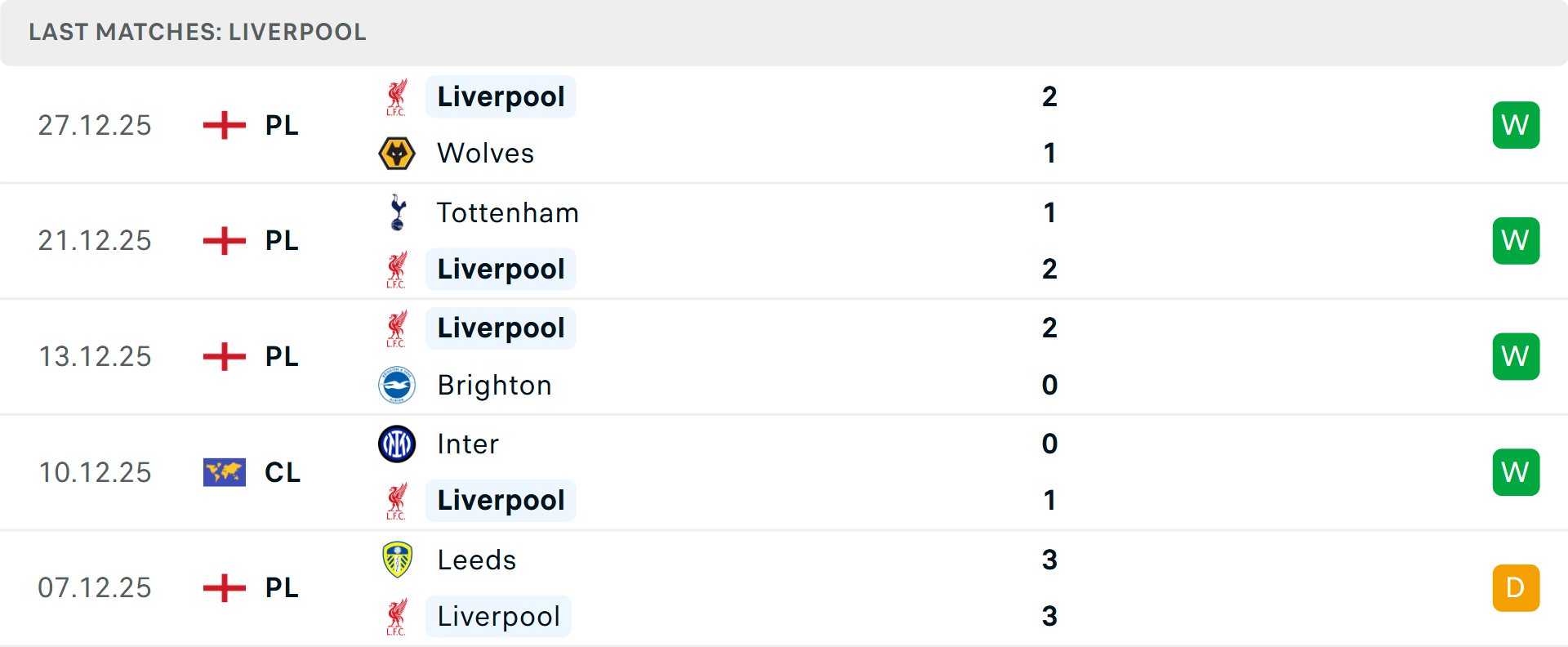This screenshot has height=647, width=1568.
Task: Click the Leeds club crest icon
Action: click(x=397, y=560)
